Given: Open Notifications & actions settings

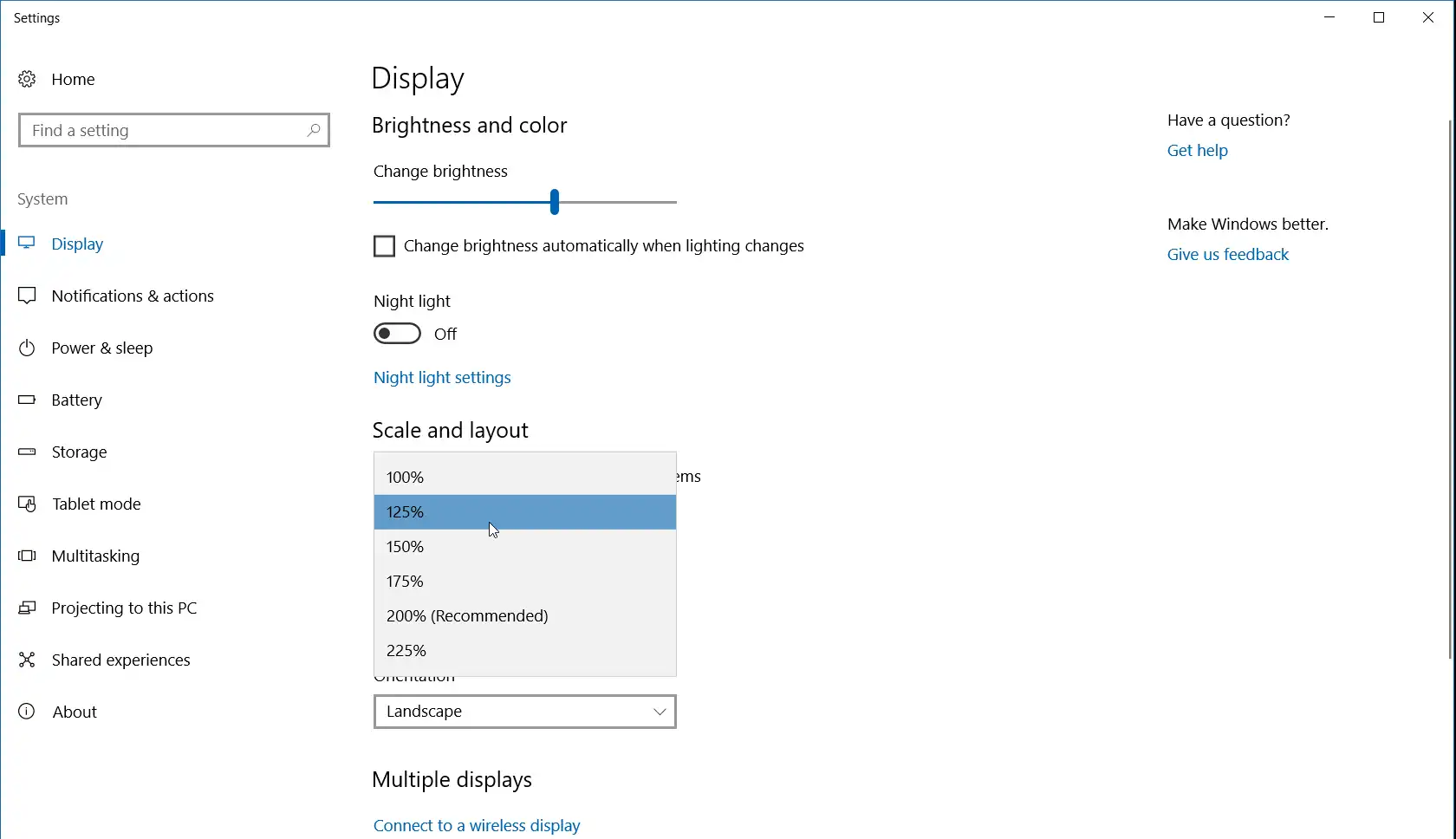Looking at the screenshot, I should (133, 296).
